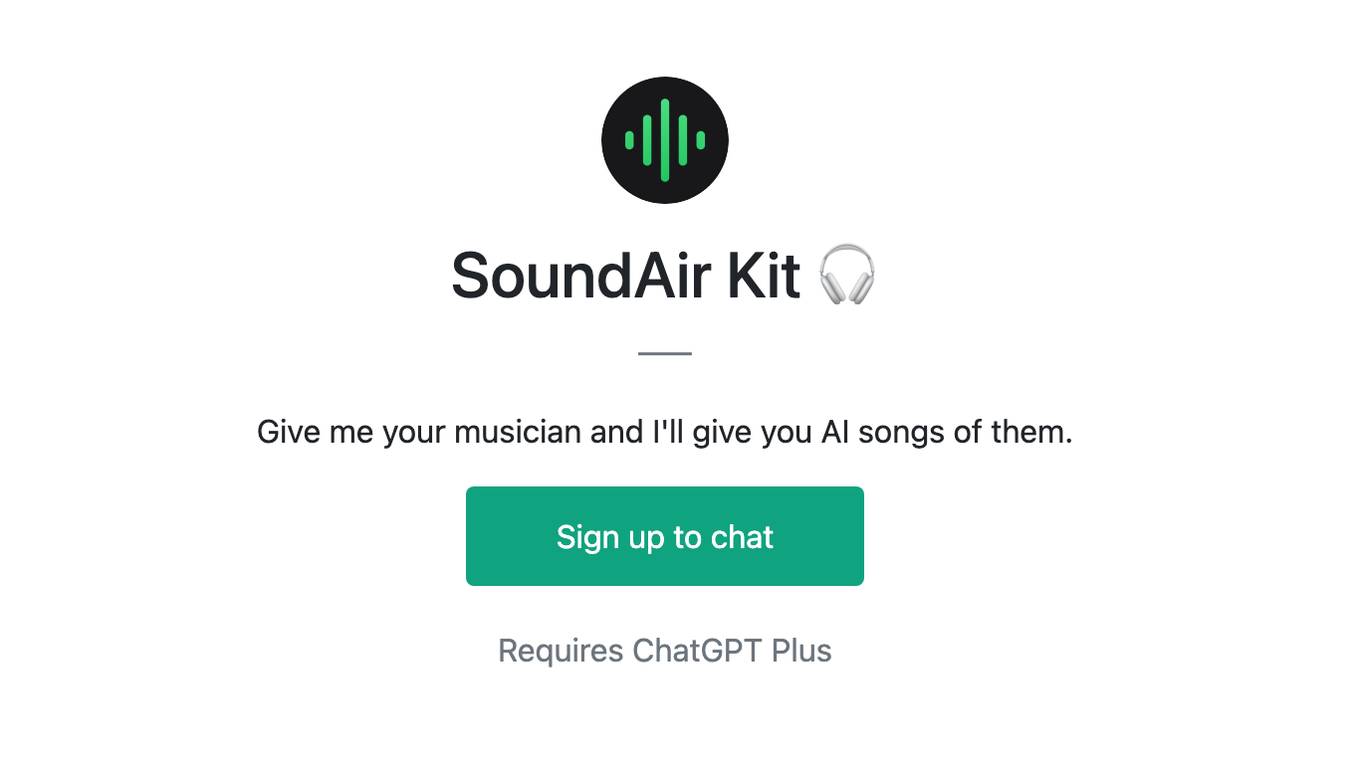Click the SoundAir Kit circular waveform logo
1360x764 pixels.
[x=665, y=140]
